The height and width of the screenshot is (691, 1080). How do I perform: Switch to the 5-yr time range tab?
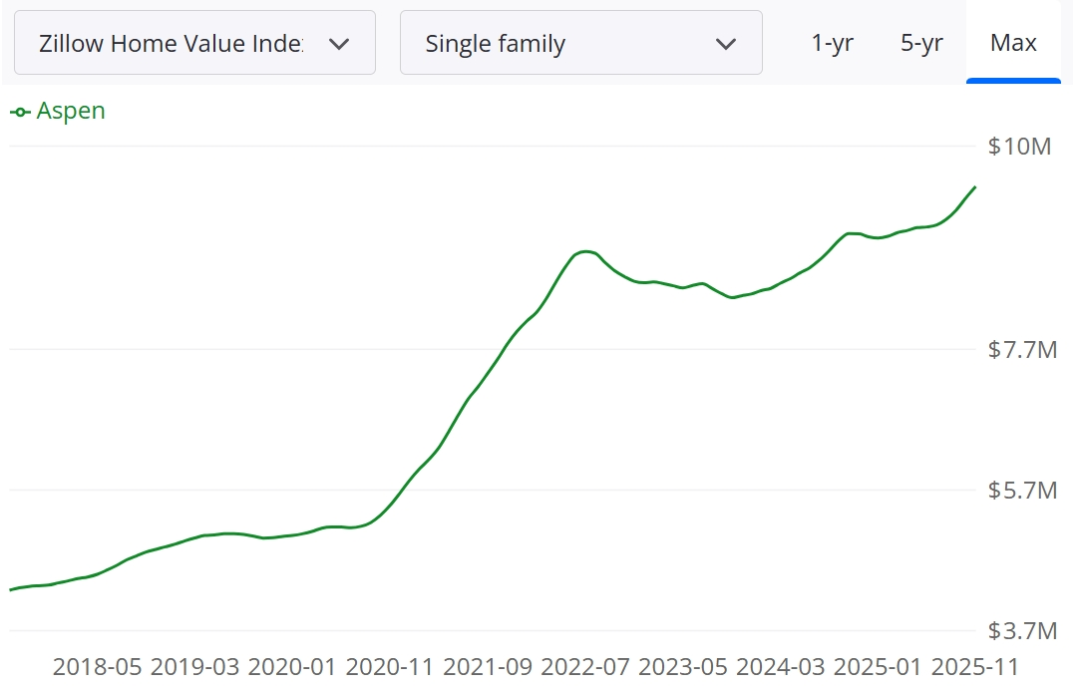pos(922,43)
